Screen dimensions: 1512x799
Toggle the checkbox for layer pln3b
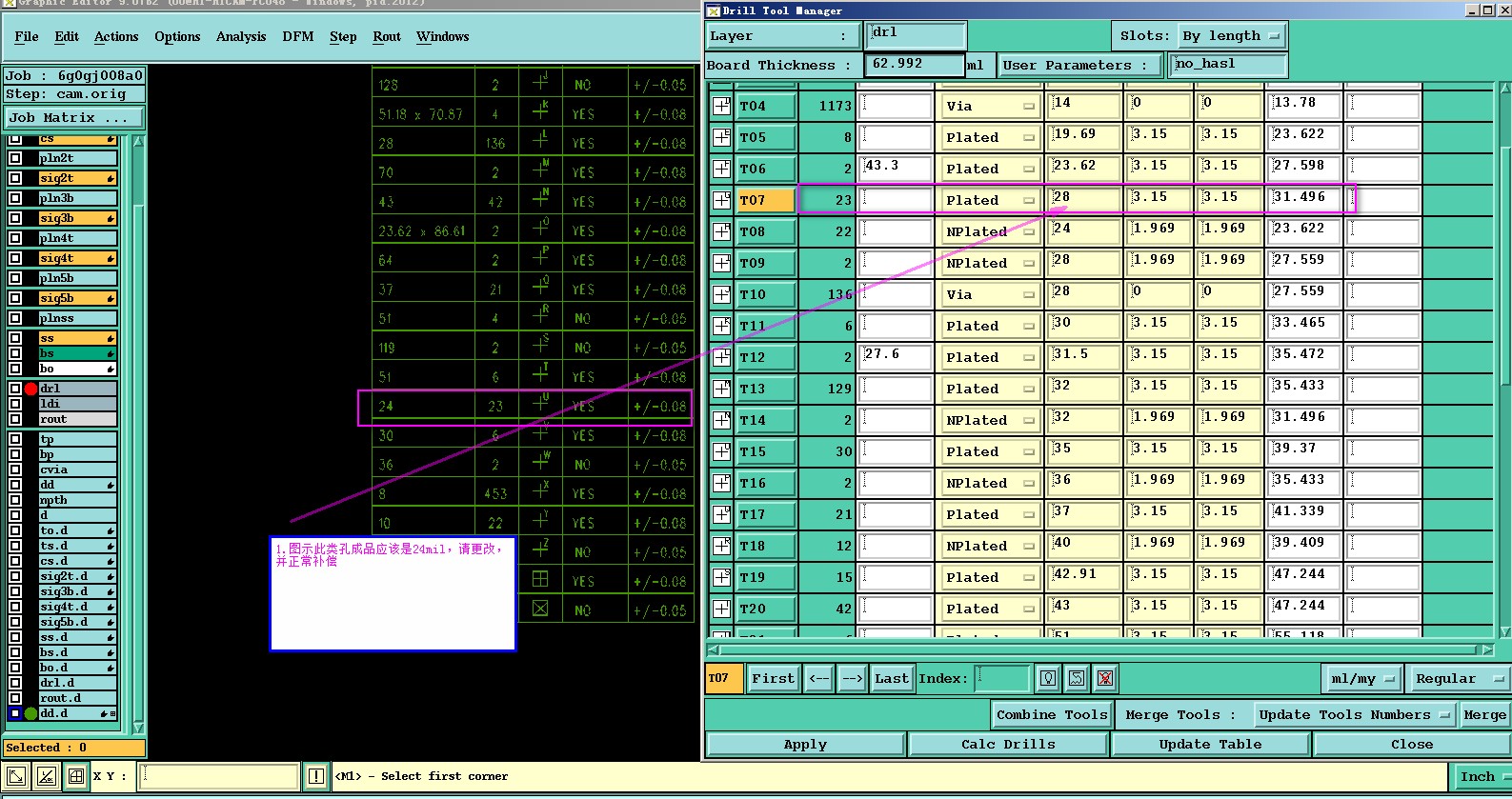tap(15, 198)
